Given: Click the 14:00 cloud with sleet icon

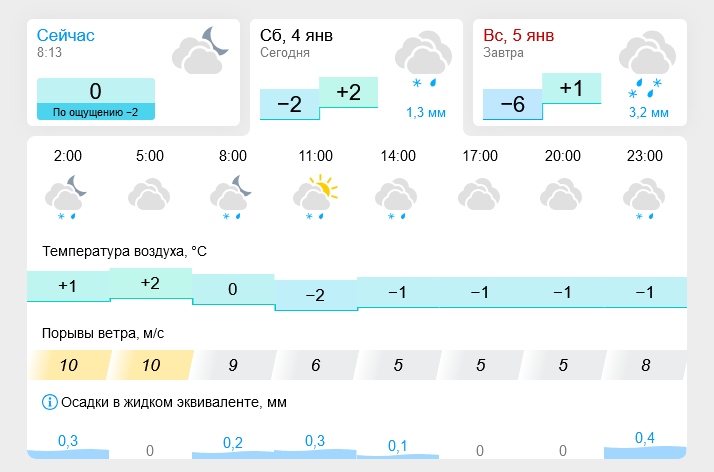Looking at the screenshot, I should (396, 198).
